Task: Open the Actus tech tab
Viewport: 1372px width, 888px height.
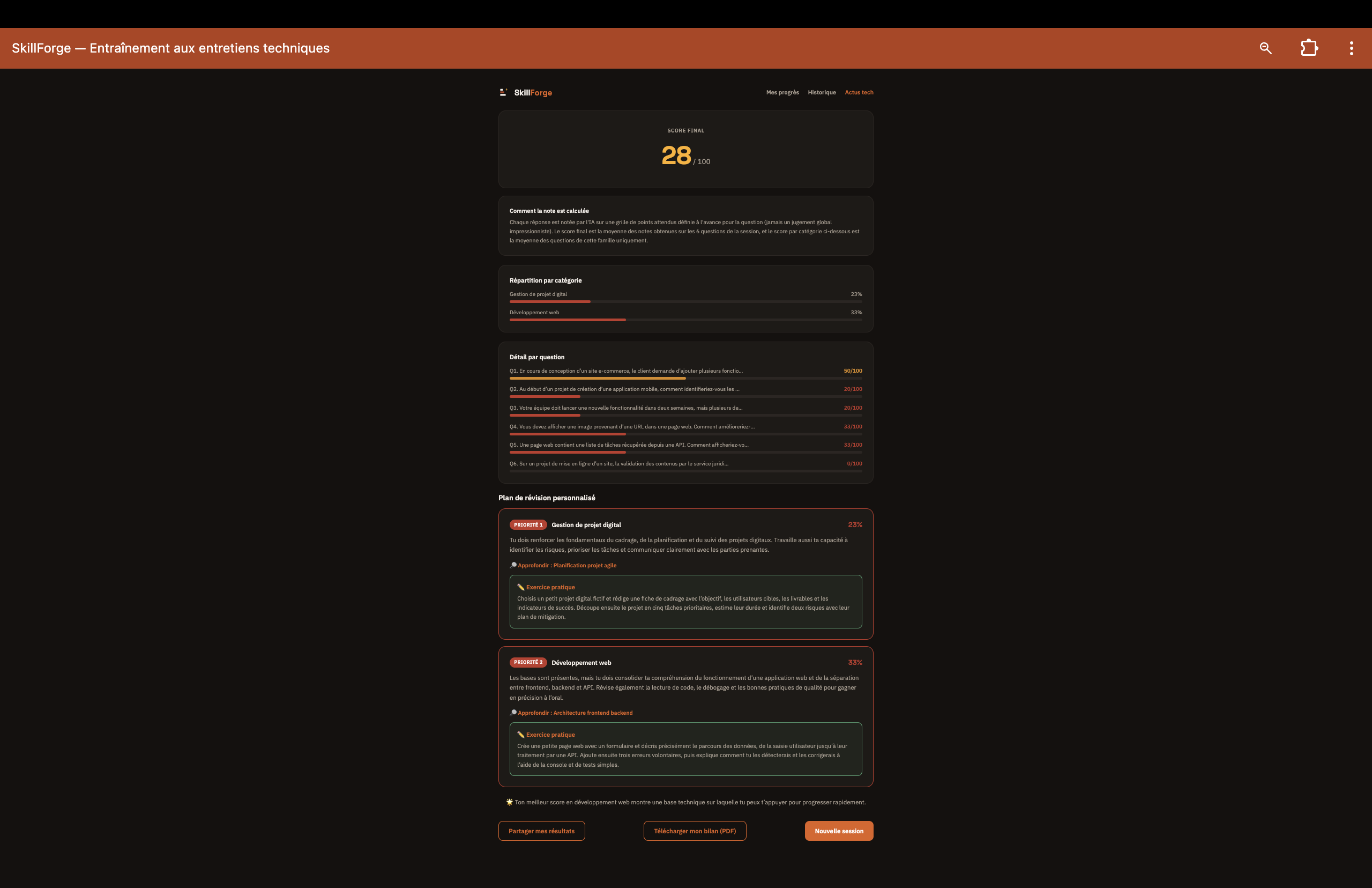Action: pos(859,92)
